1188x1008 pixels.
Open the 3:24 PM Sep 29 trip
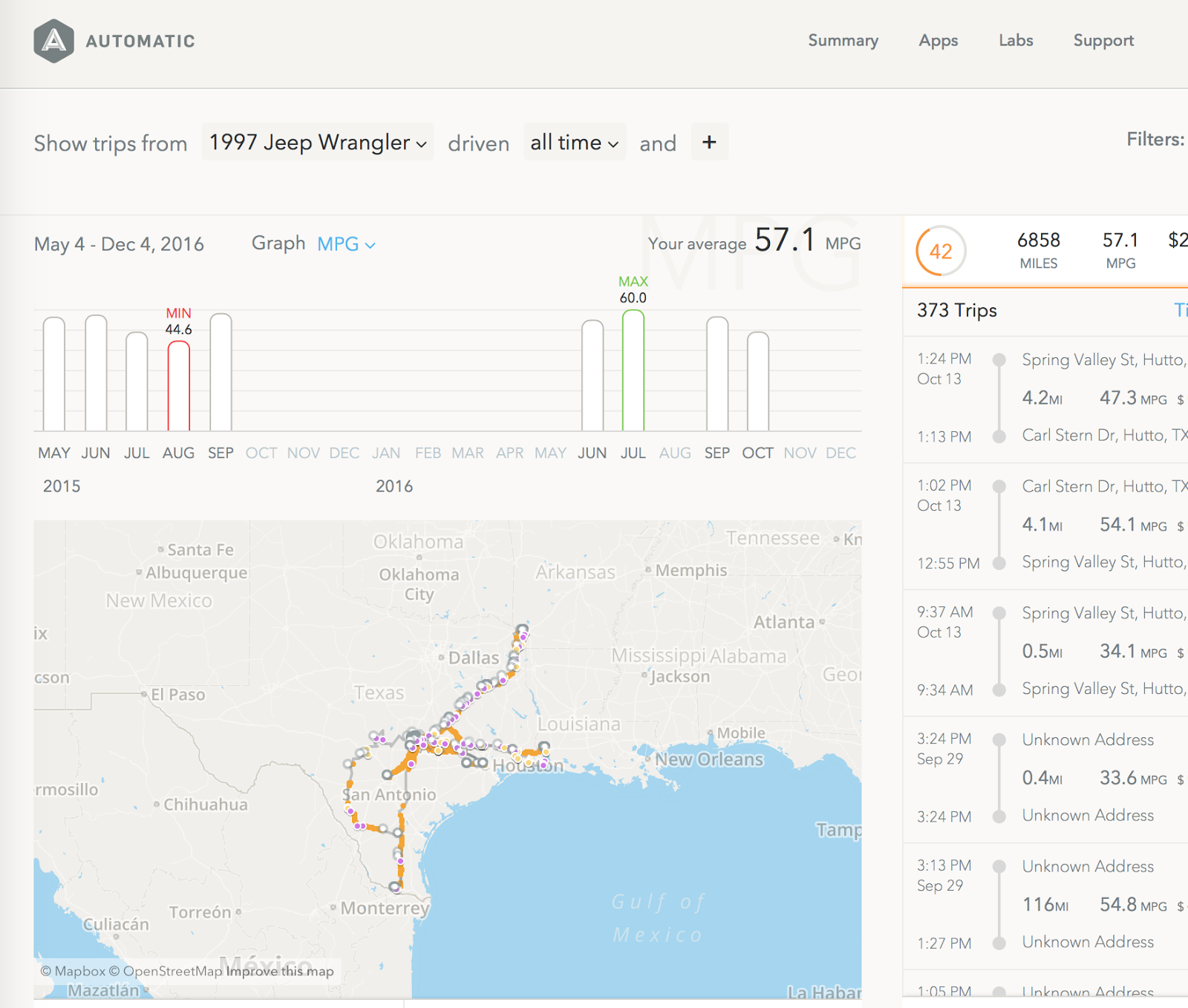(1045, 779)
